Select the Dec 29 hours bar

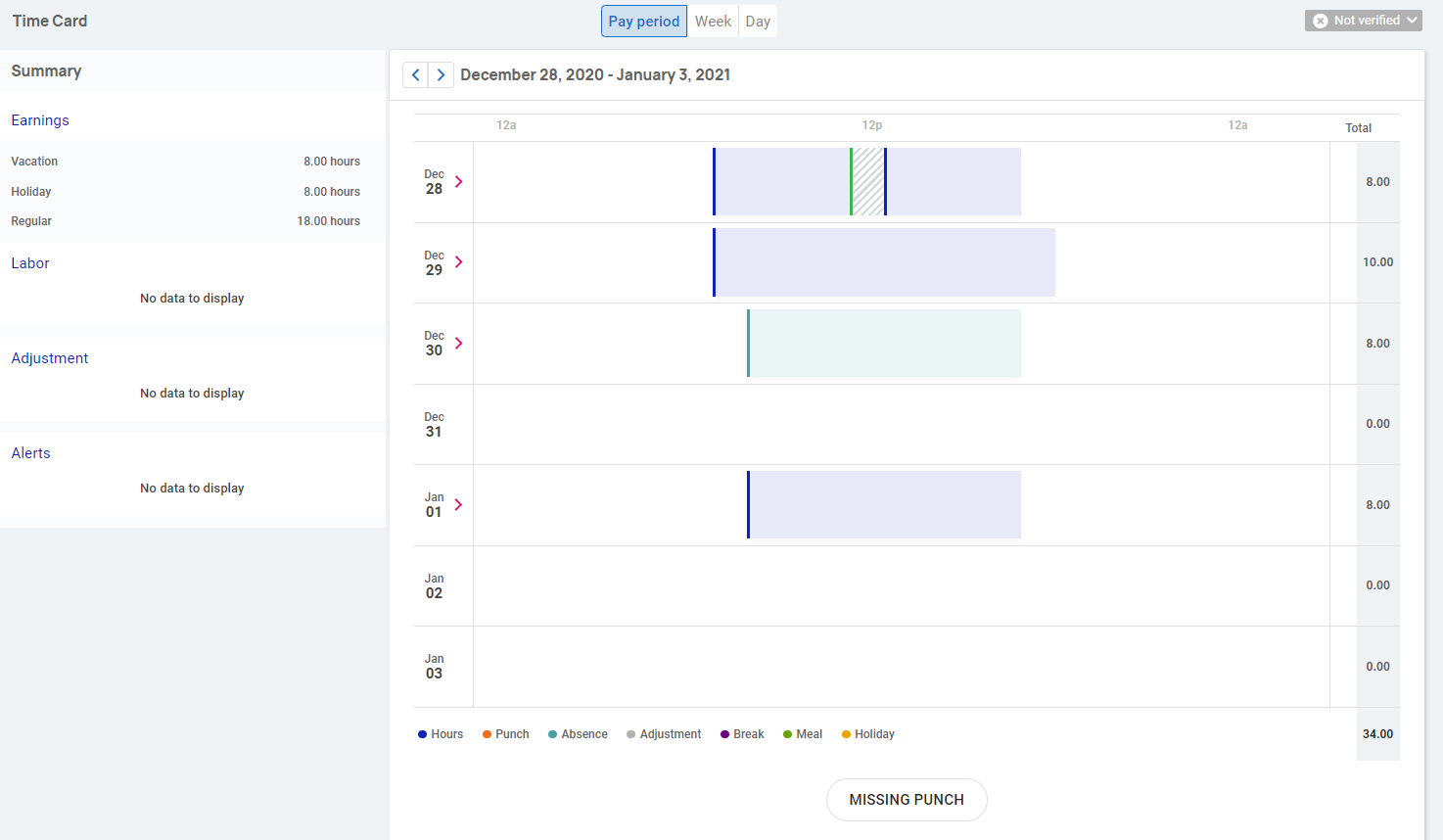tap(885, 262)
